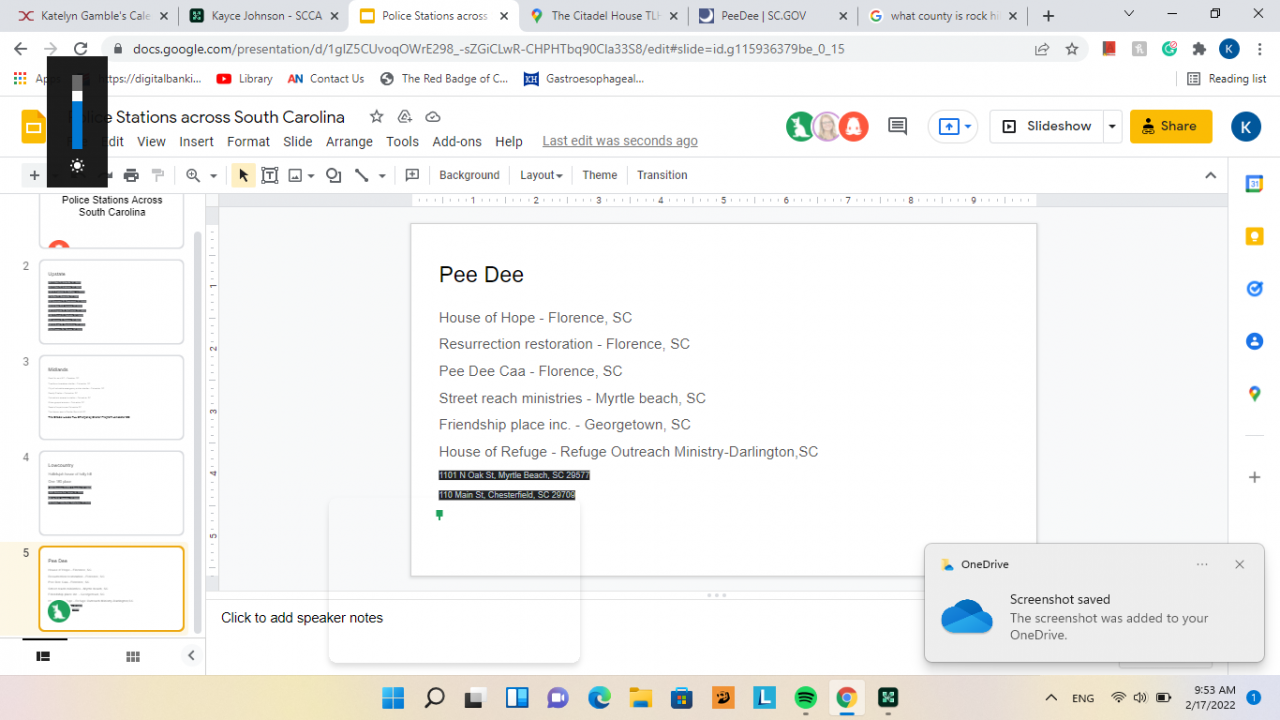Click the Share button
Screen dimensions: 1280x720
(x=1171, y=126)
